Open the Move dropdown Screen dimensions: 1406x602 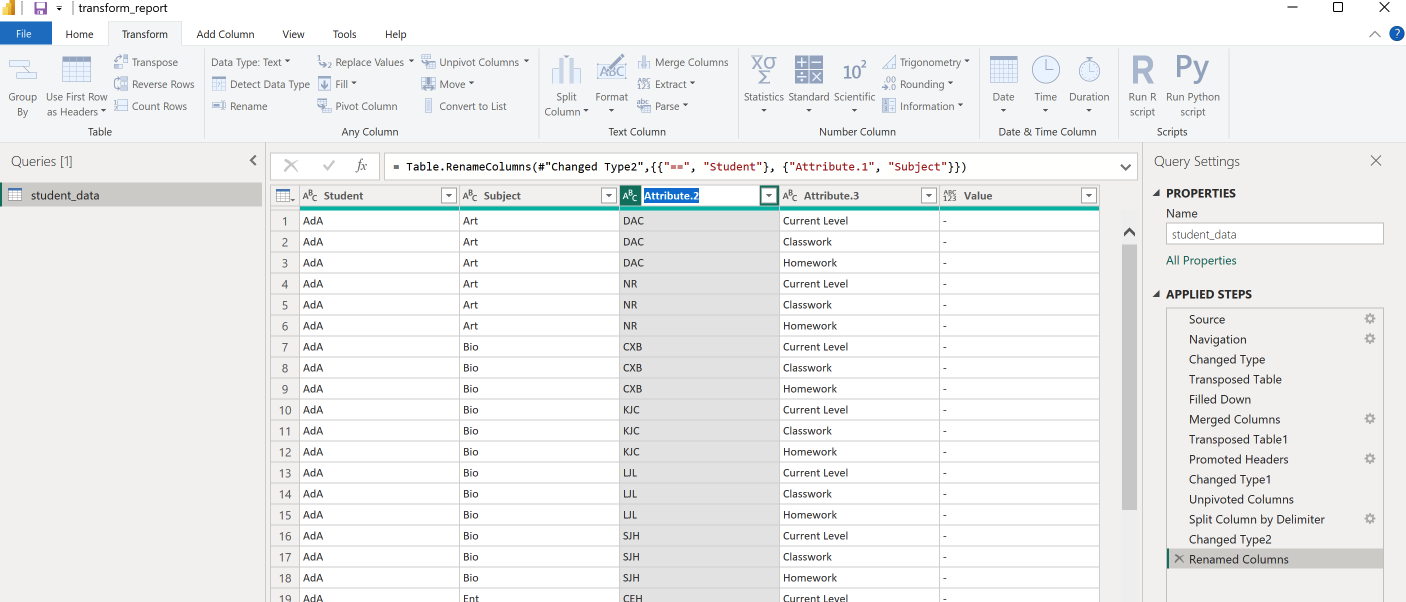click(x=448, y=84)
